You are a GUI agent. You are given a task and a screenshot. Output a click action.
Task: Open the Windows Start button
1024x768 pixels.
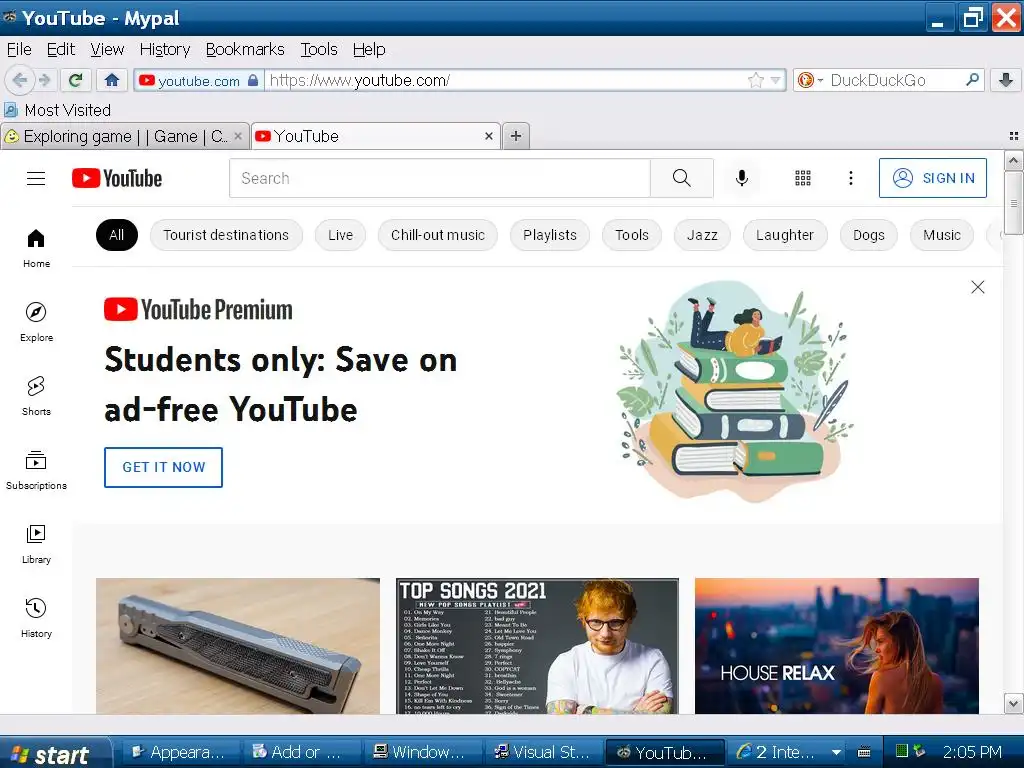tap(54, 753)
